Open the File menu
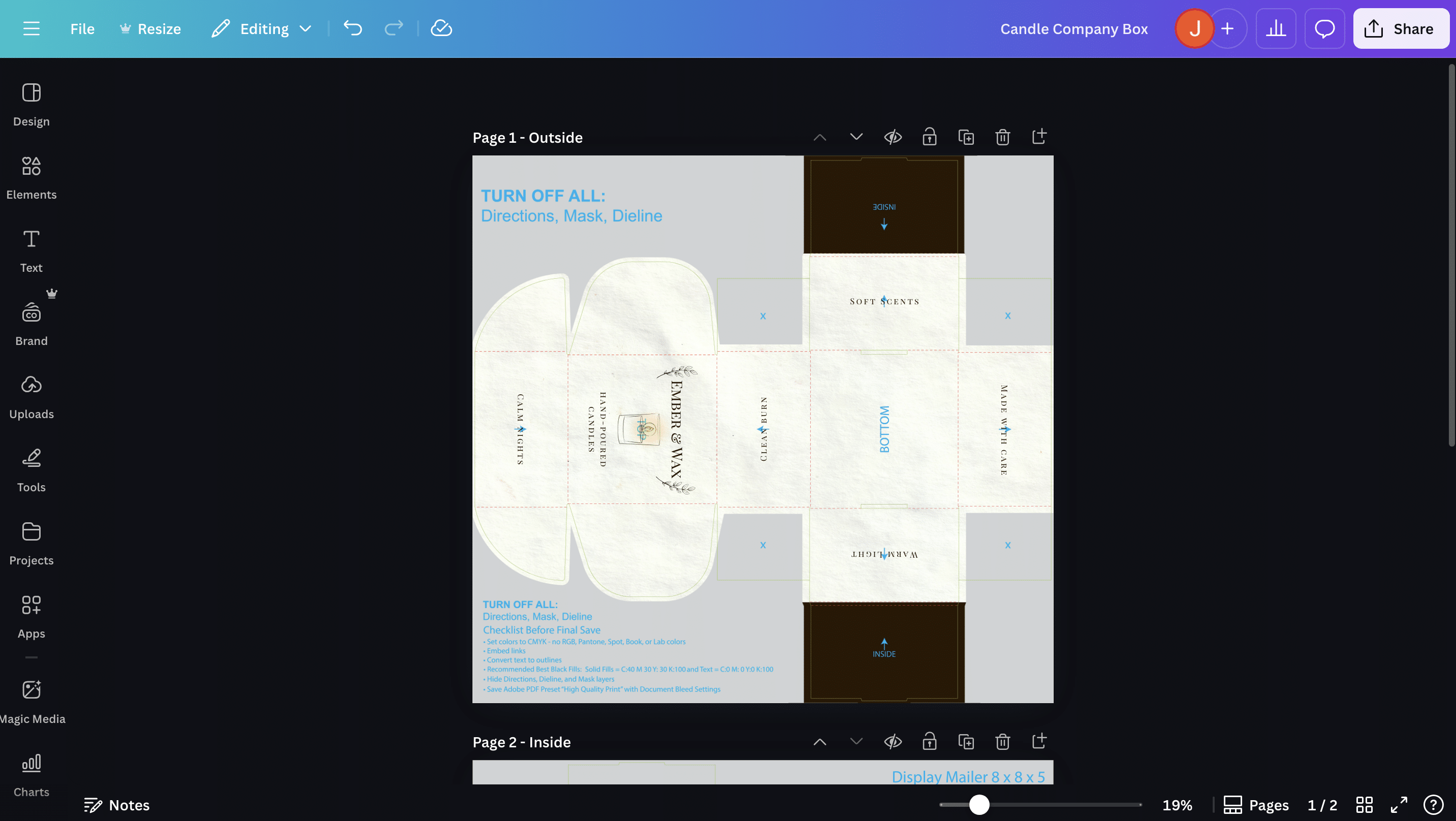The image size is (1456, 821). pyautogui.click(x=82, y=28)
